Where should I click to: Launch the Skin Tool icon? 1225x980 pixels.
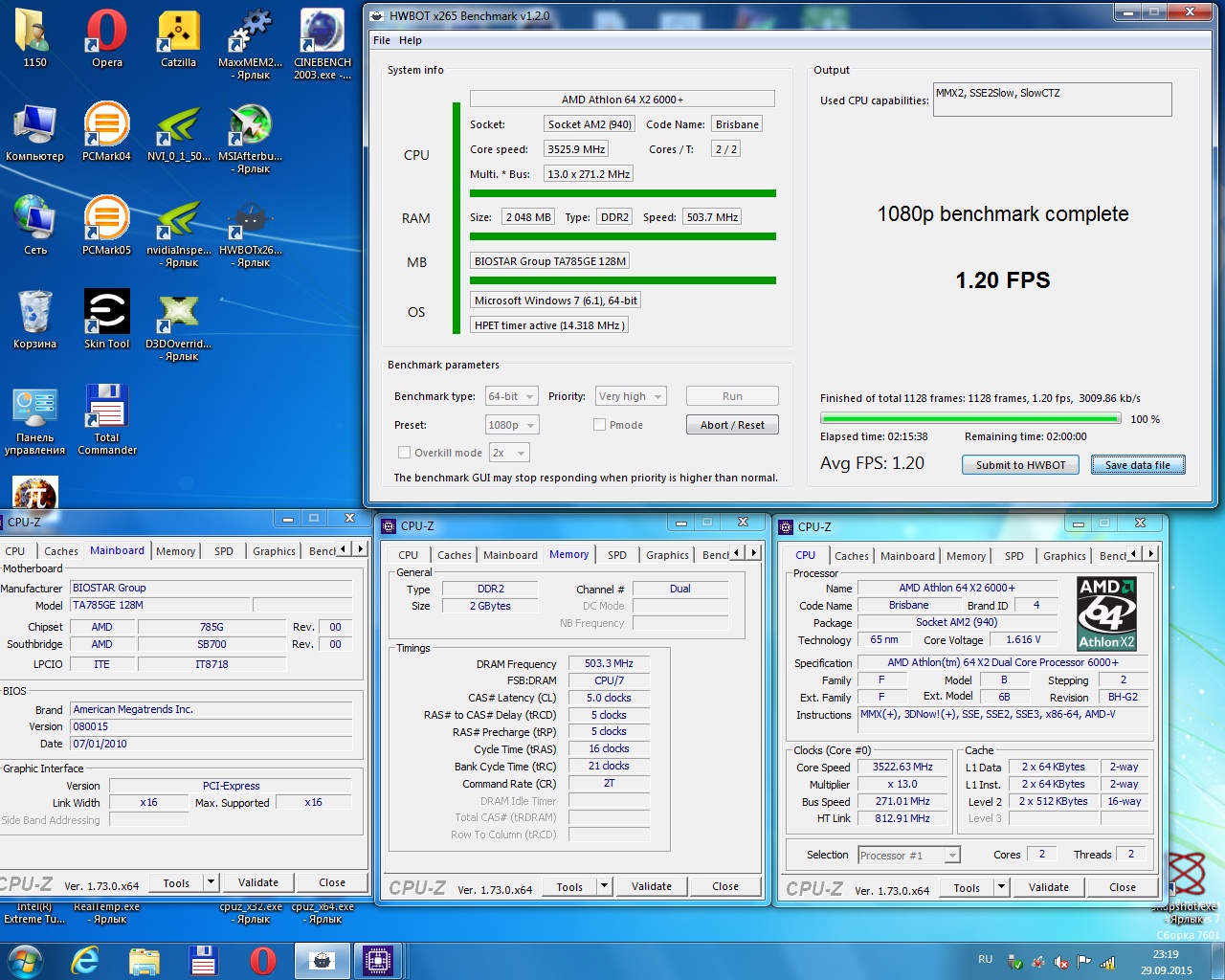107,320
